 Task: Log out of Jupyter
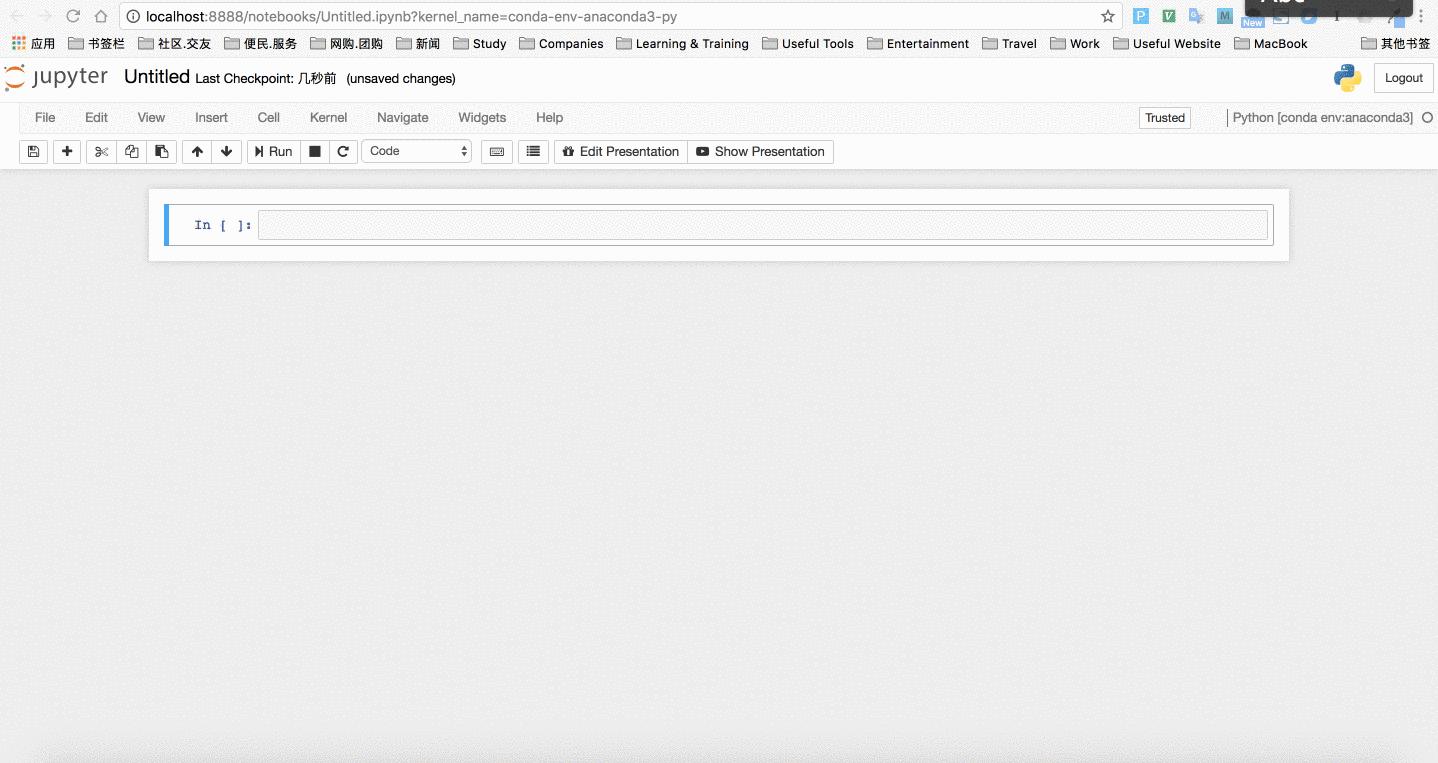click(1403, 77)
